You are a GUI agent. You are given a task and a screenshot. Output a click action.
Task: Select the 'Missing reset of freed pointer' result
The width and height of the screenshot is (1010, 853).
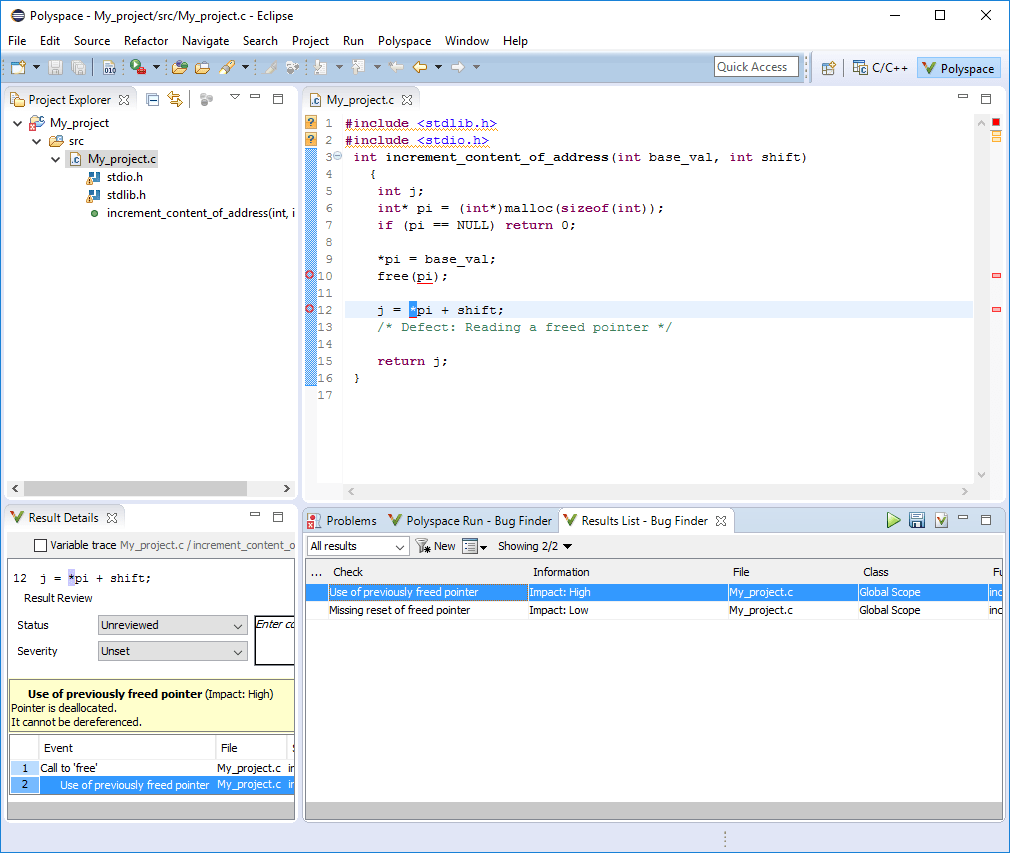point(399,610)
